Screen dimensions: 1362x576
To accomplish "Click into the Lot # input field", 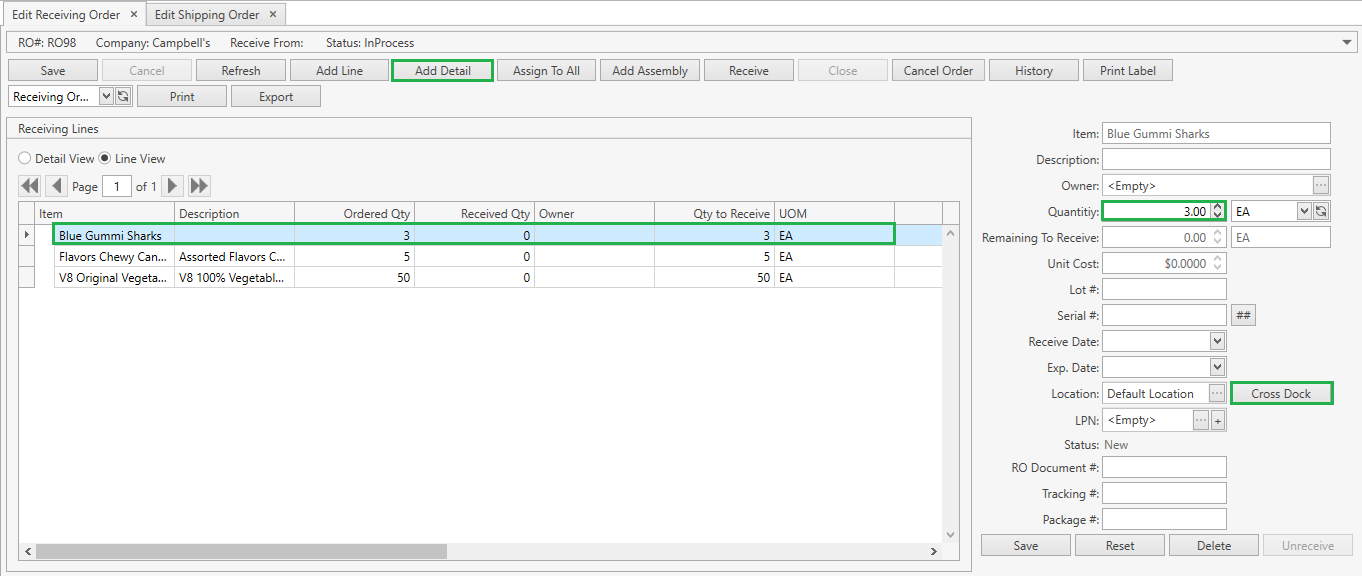I will pos(1164,290).
